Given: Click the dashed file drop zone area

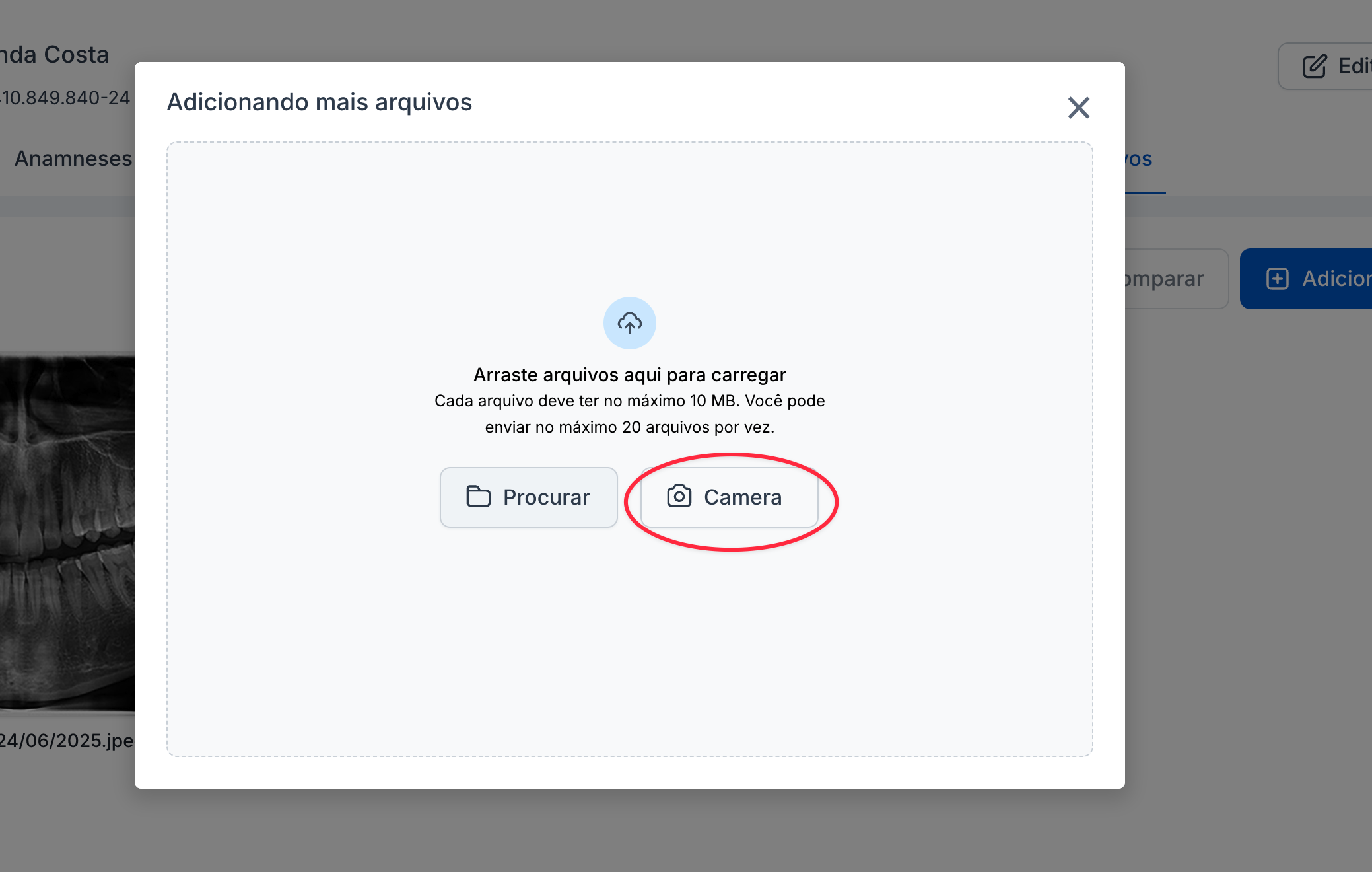Looking at the screenshot, I should (x=629, y=634).
